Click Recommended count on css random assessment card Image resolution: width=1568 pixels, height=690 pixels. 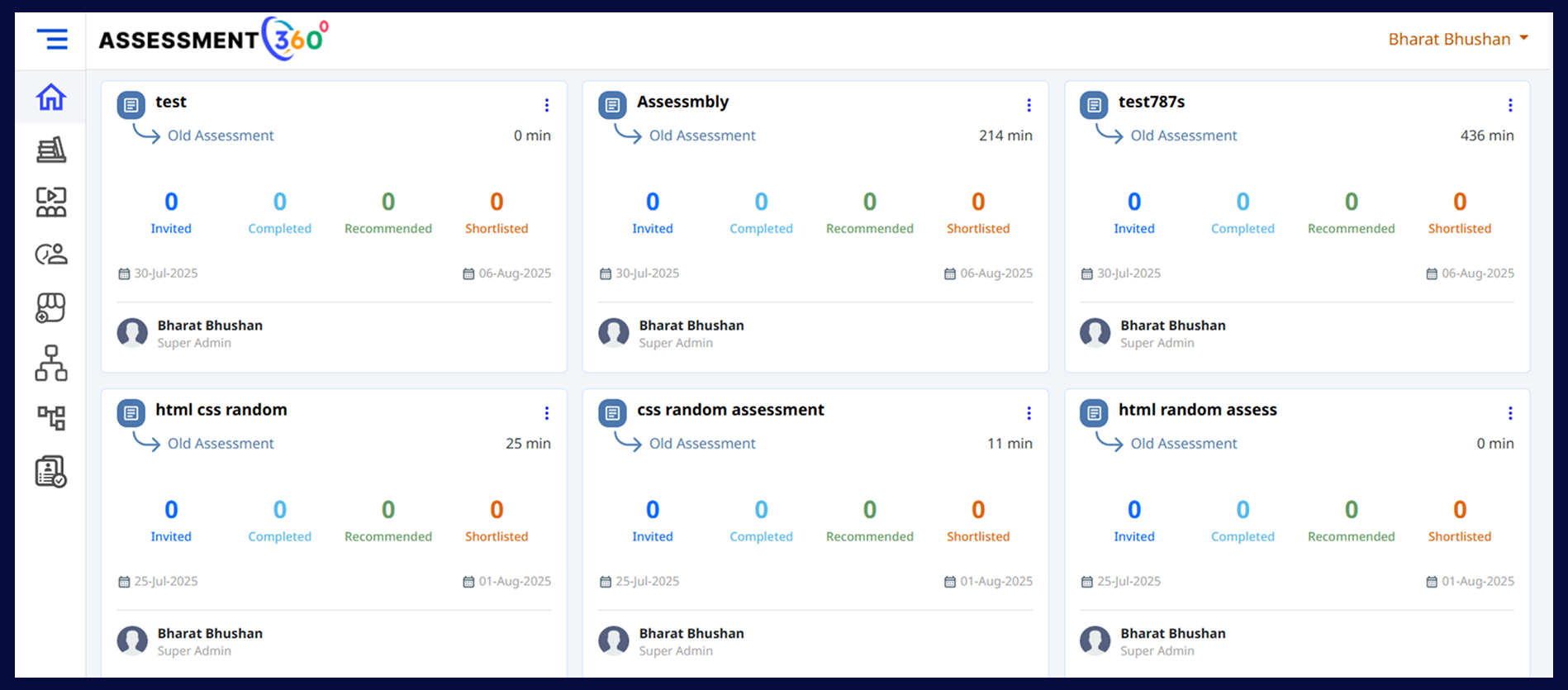tap(870, 510)
